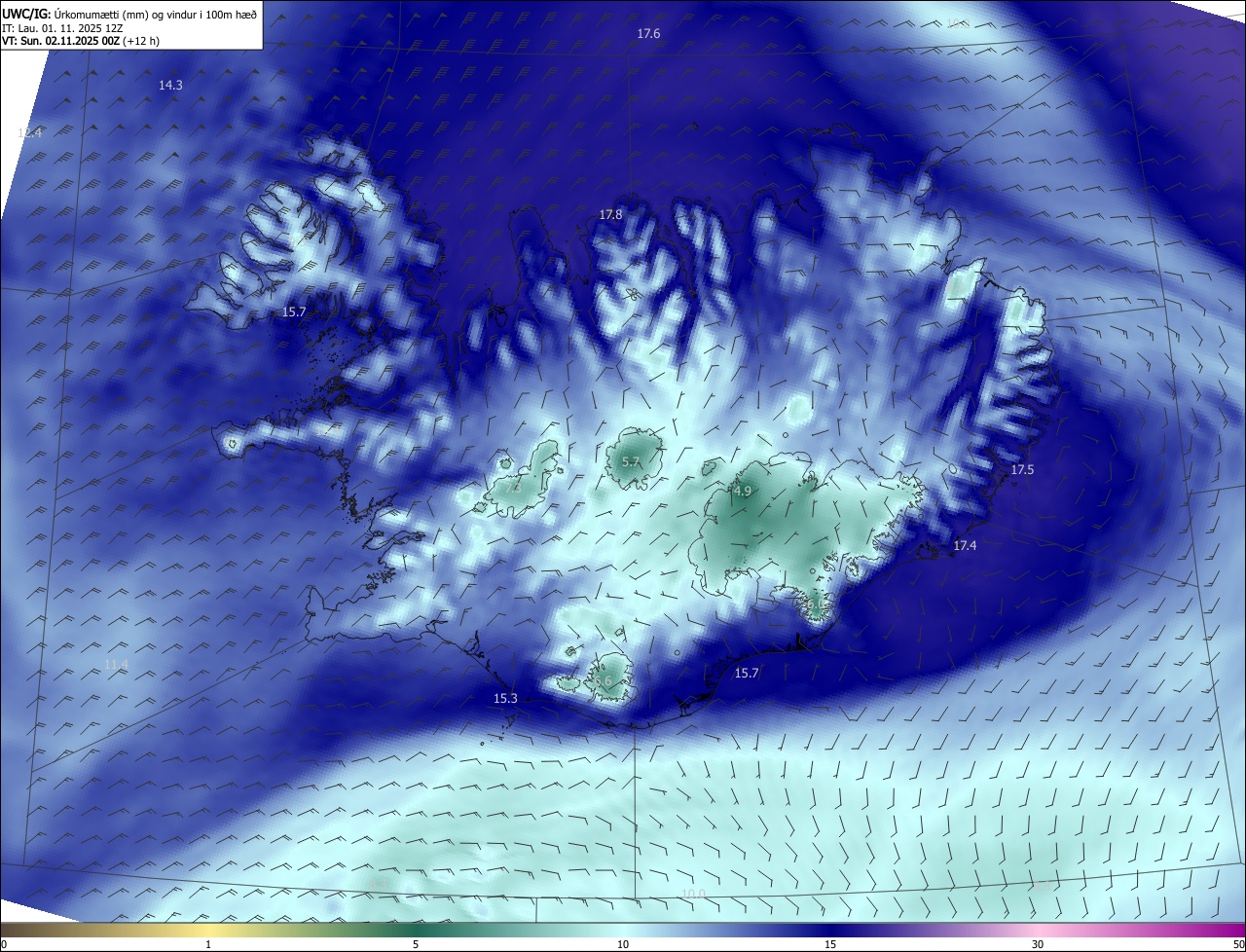Click the 5.7 value on Hofsjökull glacier

[631, 462]
